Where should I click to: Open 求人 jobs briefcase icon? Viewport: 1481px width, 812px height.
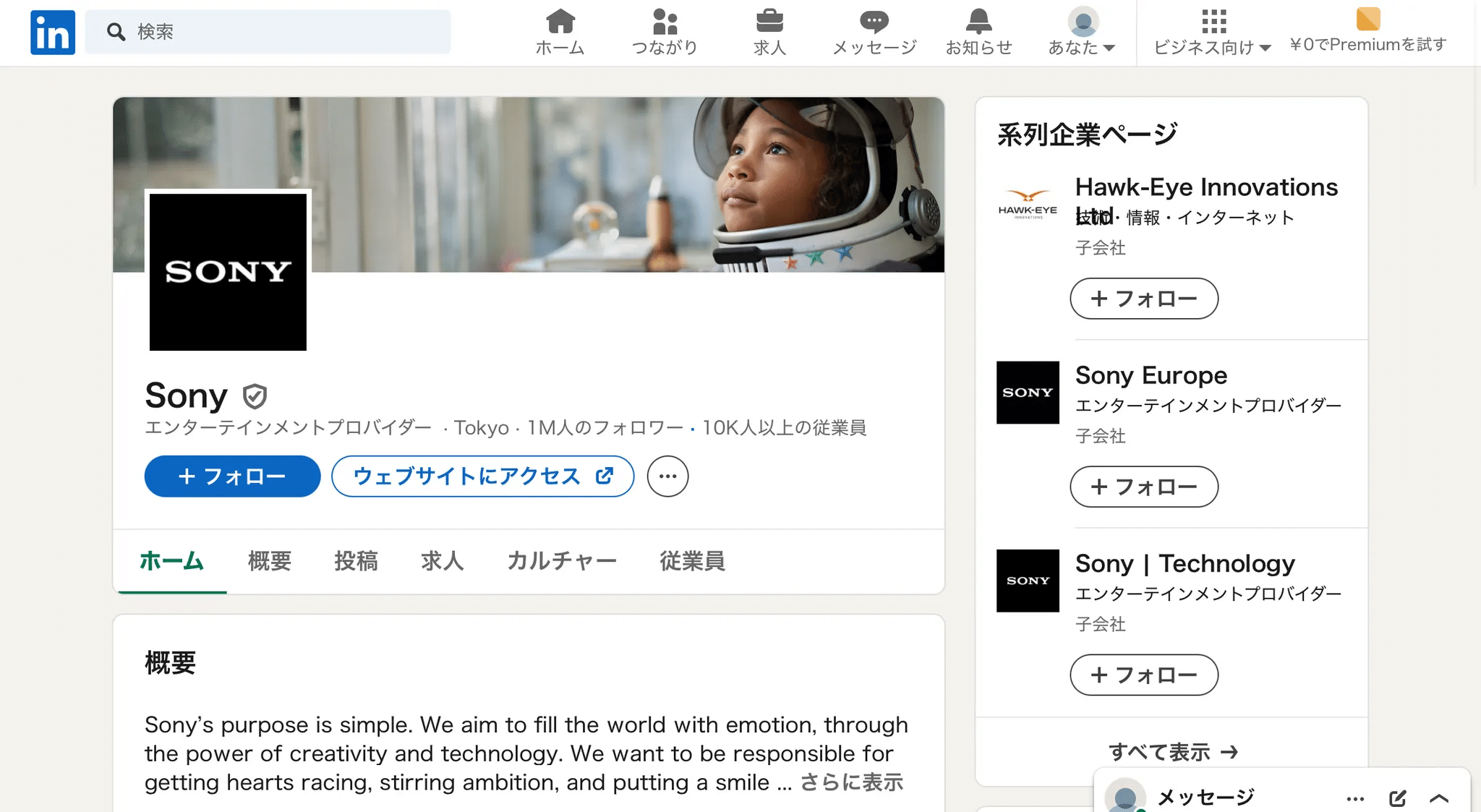[x=769, y=22]
